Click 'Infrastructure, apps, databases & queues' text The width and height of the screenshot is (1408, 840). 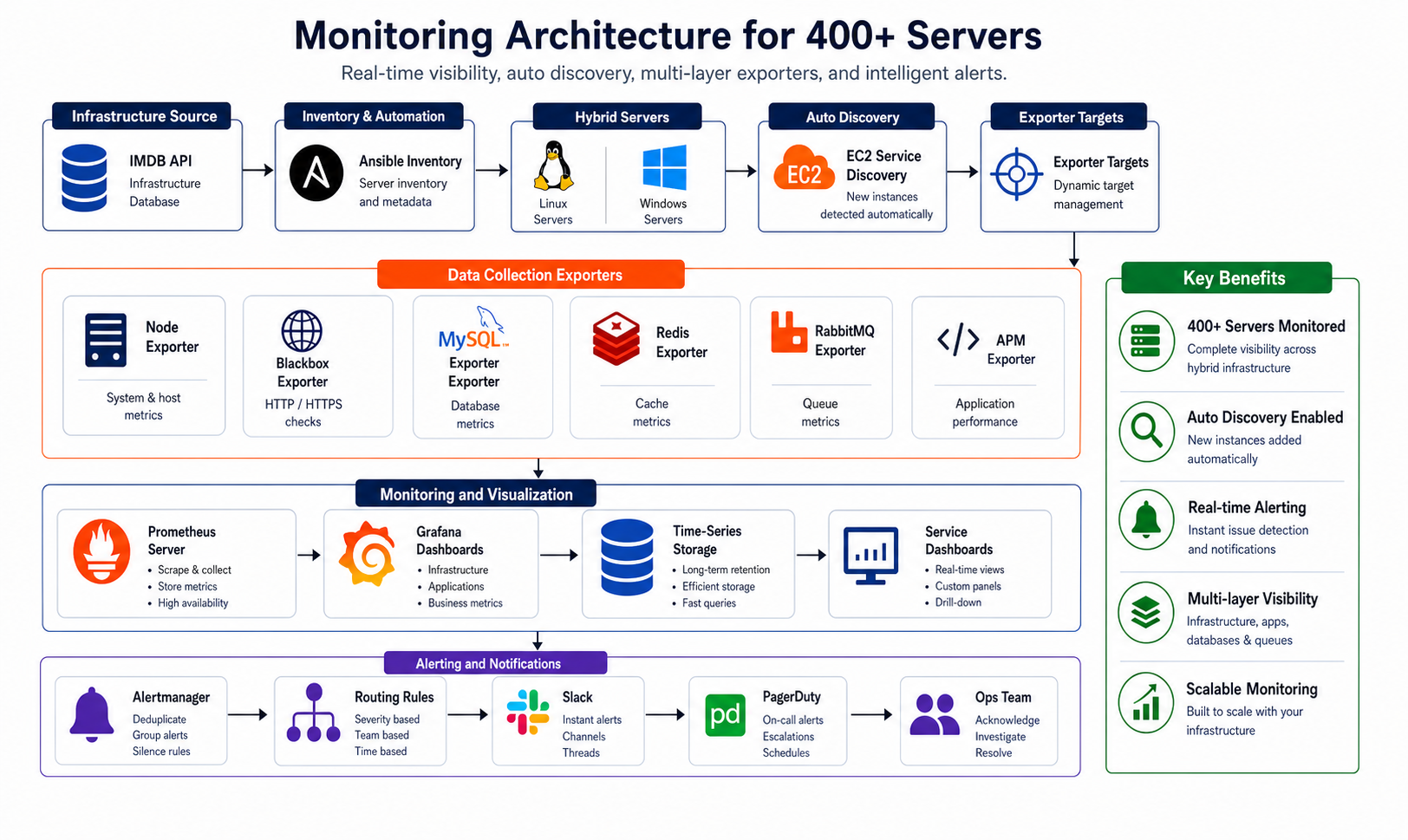coord(1239,630)
